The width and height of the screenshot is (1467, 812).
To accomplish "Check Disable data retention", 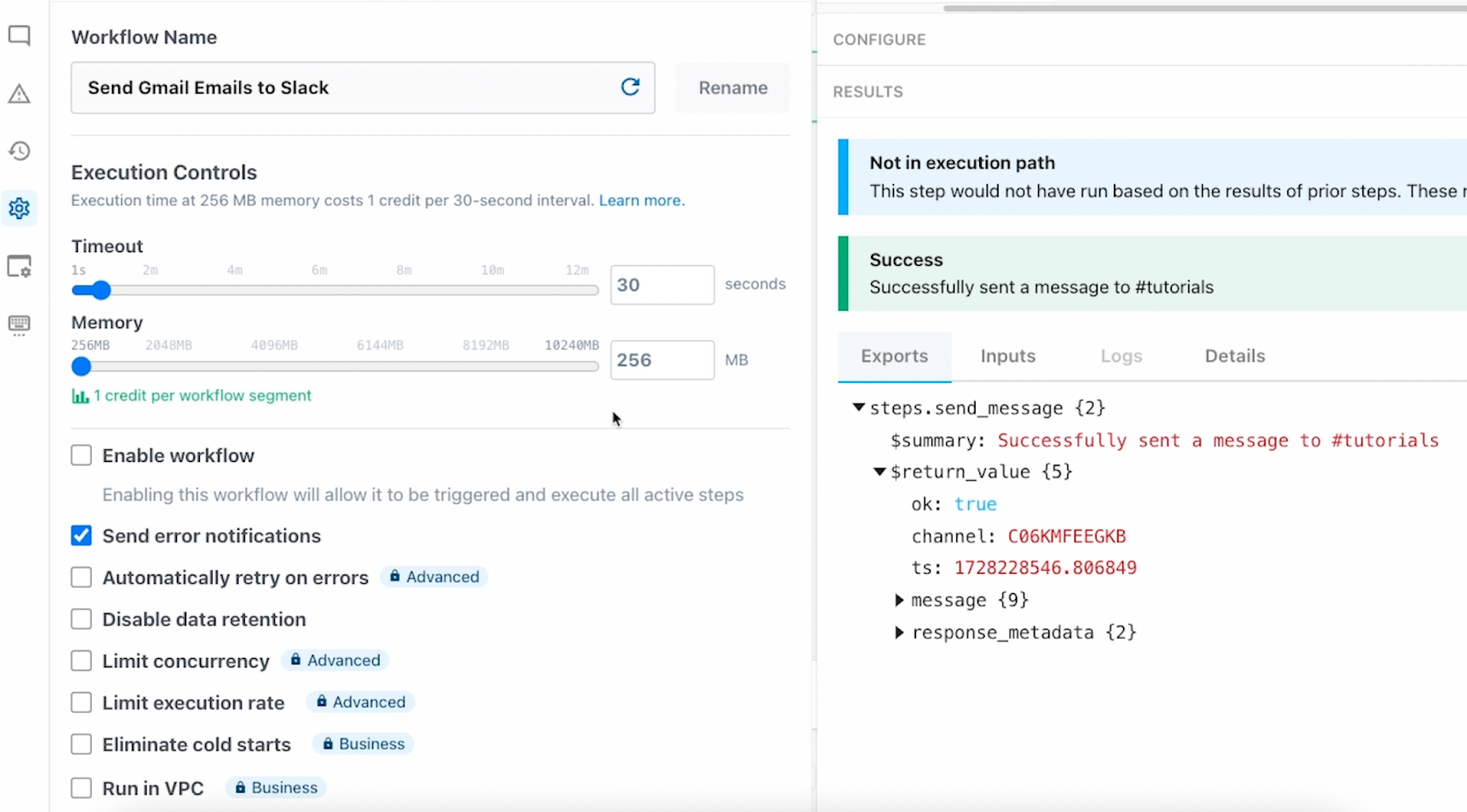I will pyautogui.click(x=82, y=620).
